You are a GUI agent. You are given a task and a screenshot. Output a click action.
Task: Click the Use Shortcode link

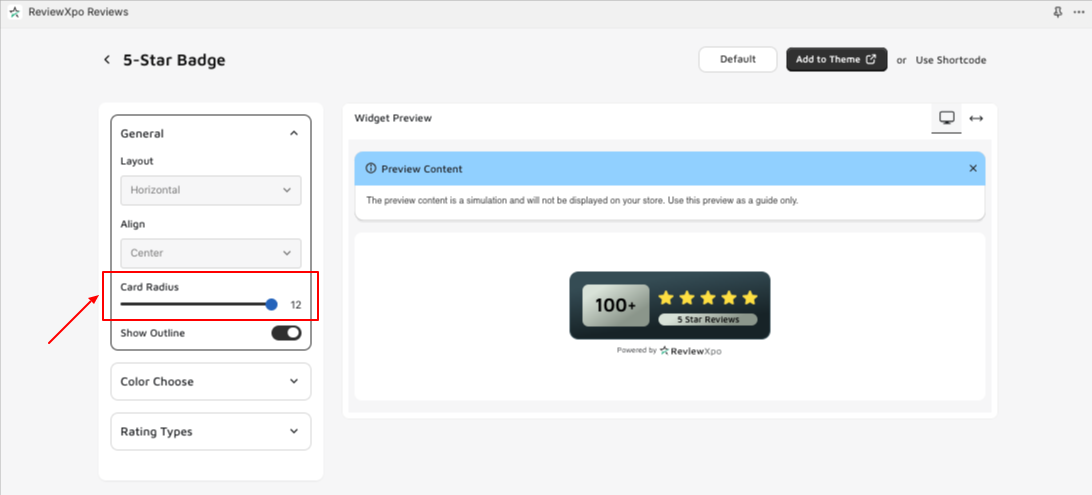point(951,60)
